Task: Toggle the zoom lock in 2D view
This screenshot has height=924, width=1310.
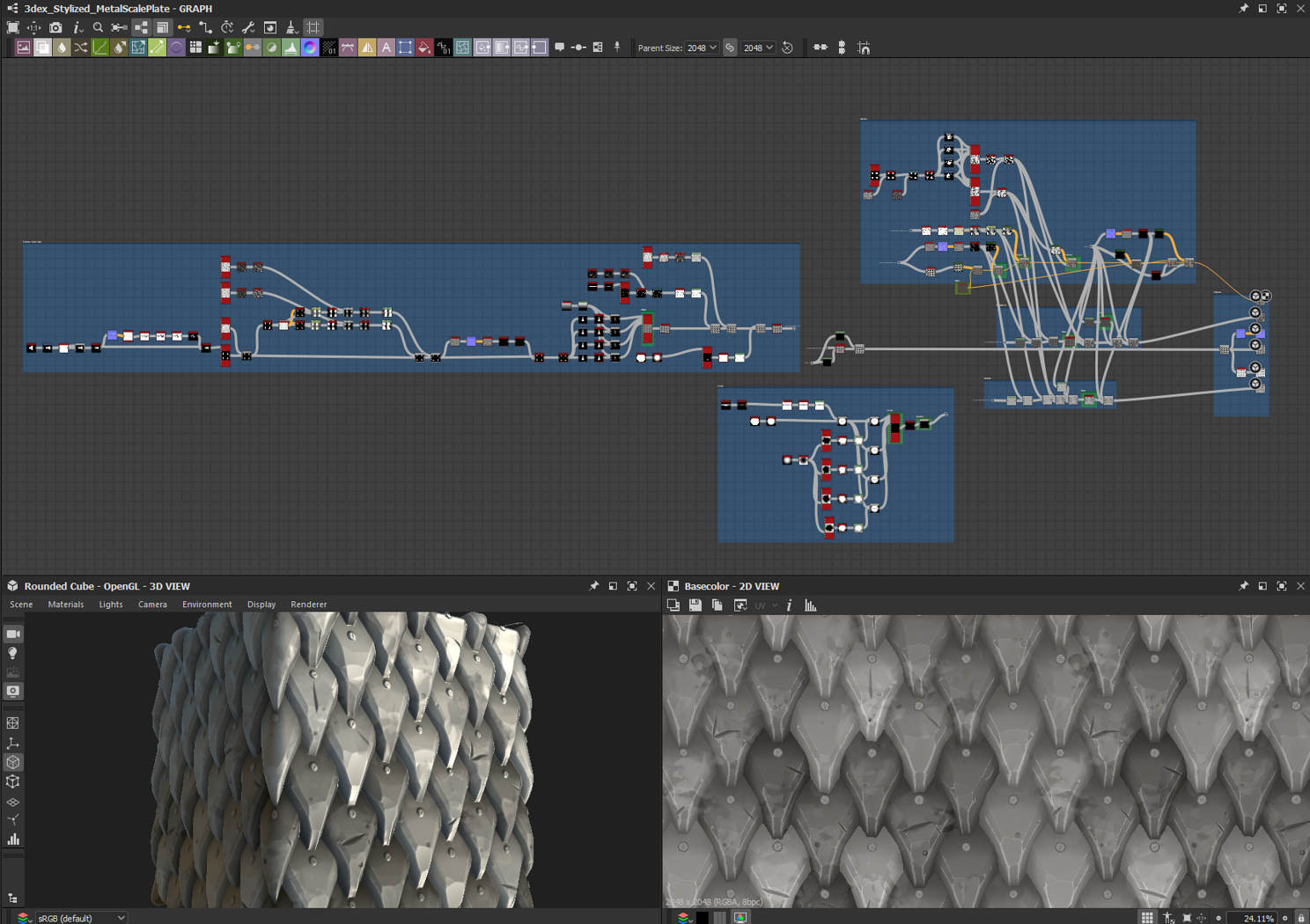Action: pyautogui.click(x=1301, y=918)
